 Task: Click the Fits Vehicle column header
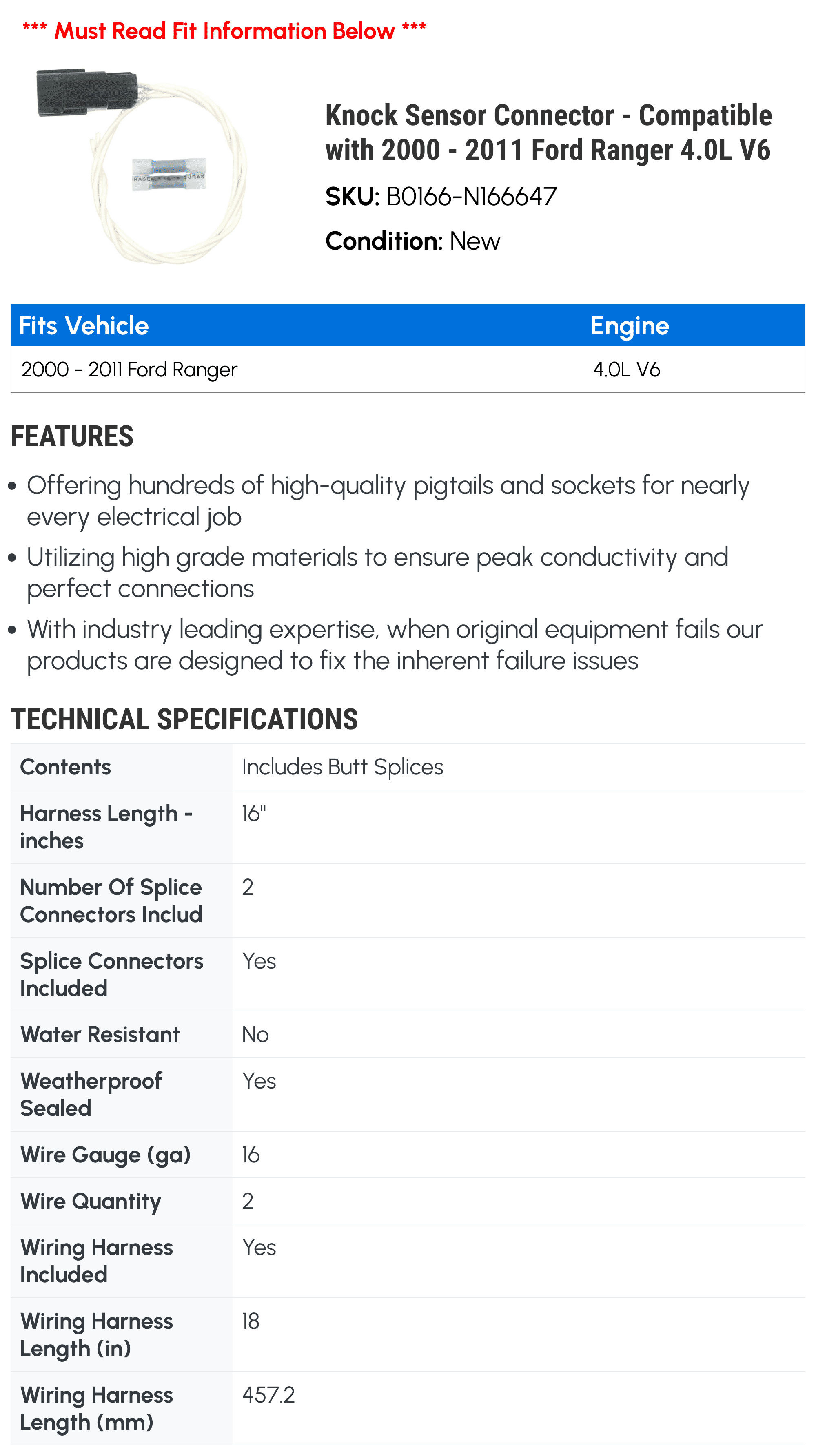tap(84, 325)
